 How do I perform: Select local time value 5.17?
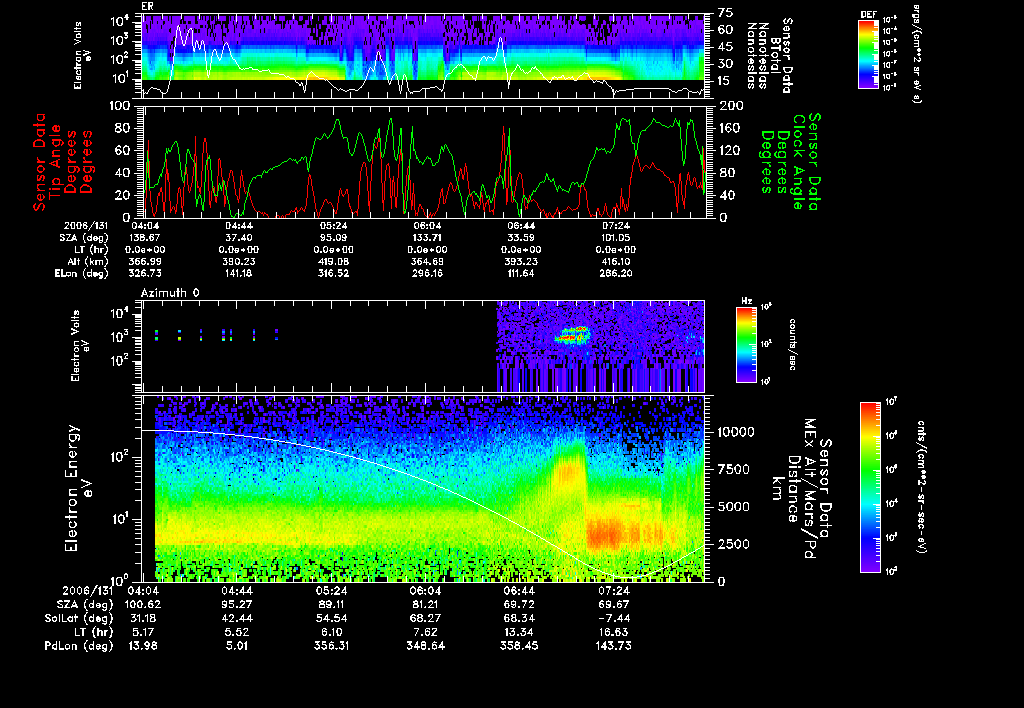[x=142, y=632]
